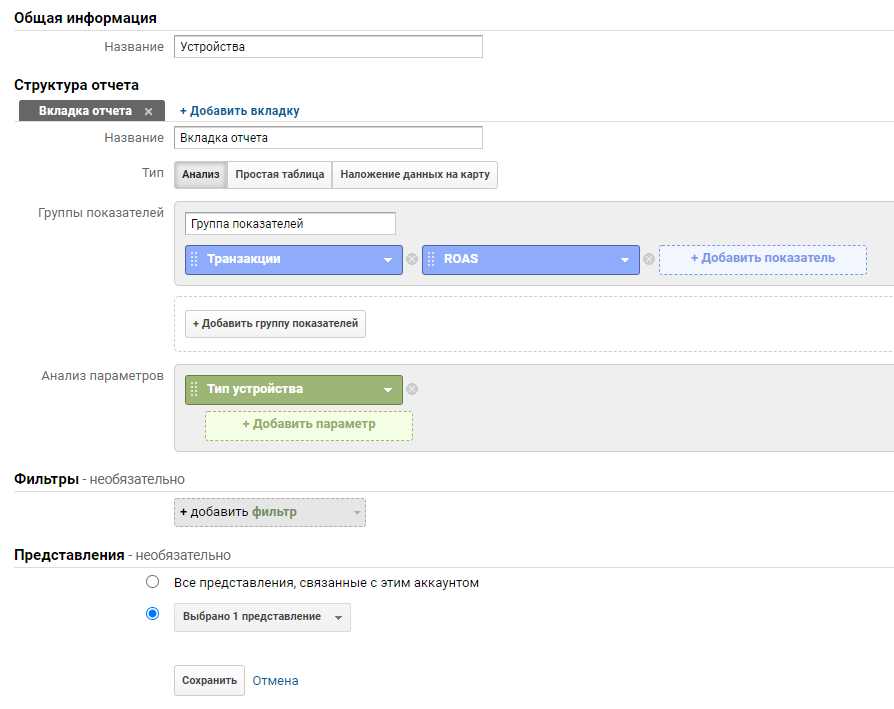This screenshot has height=709, width=894.
Task: Close the Вкладка отчета tab with x
Action: click(x=149, y=111)
